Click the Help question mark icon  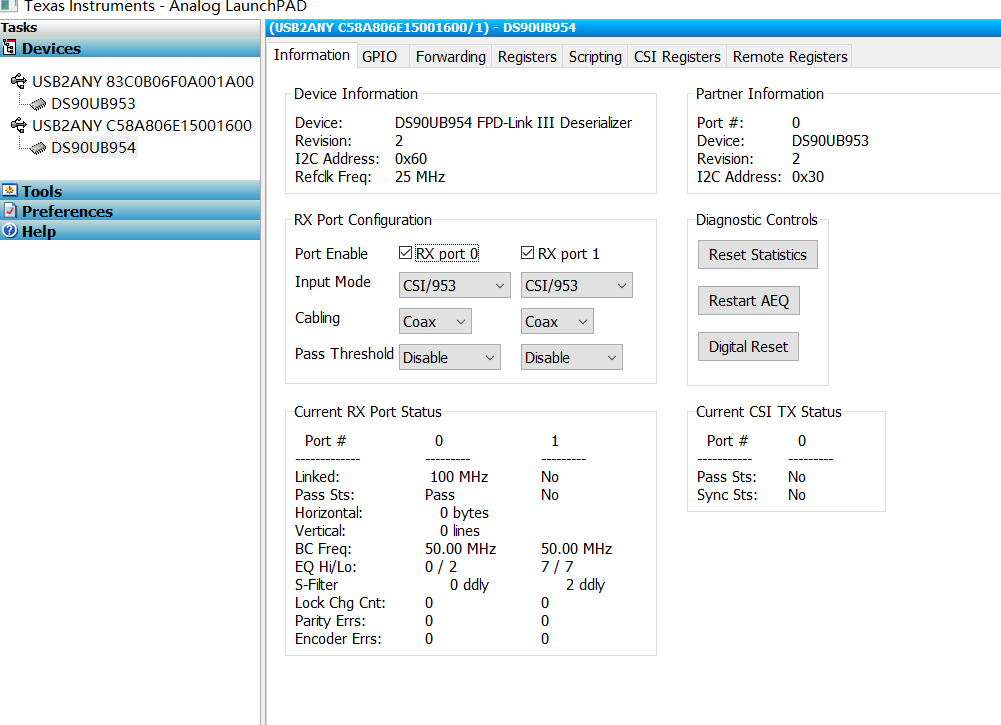[10, 230]
